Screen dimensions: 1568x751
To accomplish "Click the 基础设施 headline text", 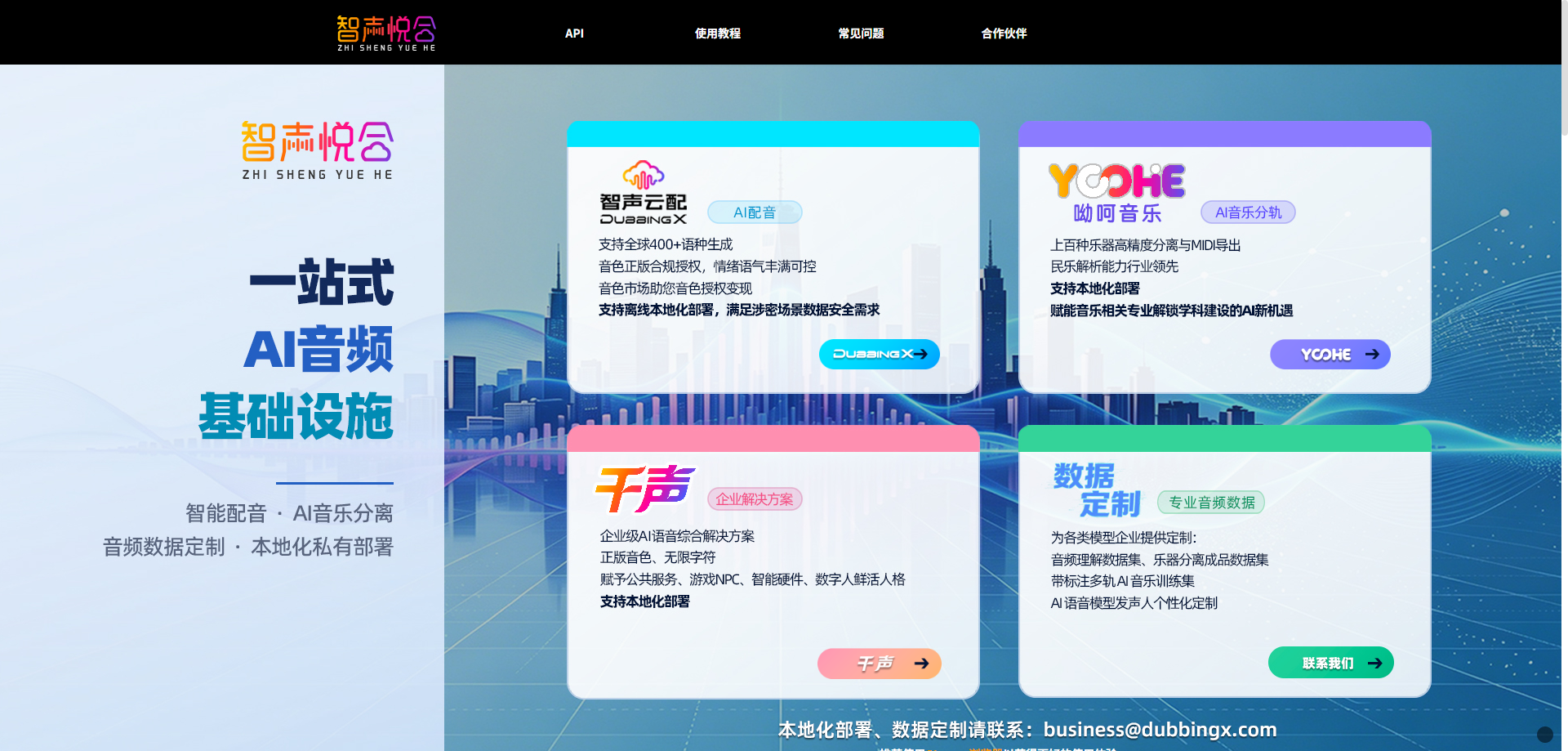I will (296, 416).
